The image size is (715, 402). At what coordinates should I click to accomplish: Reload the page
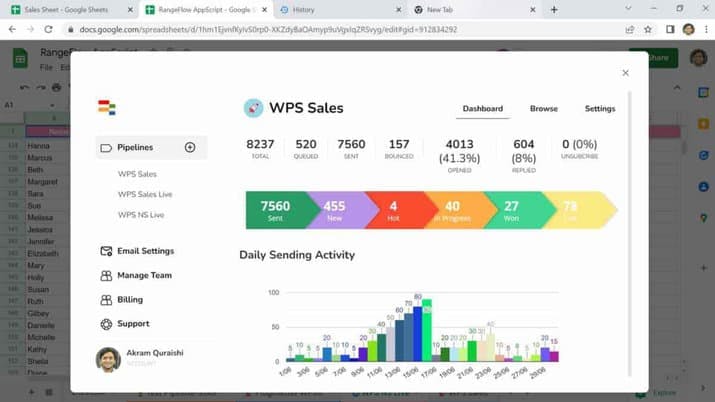48,29
